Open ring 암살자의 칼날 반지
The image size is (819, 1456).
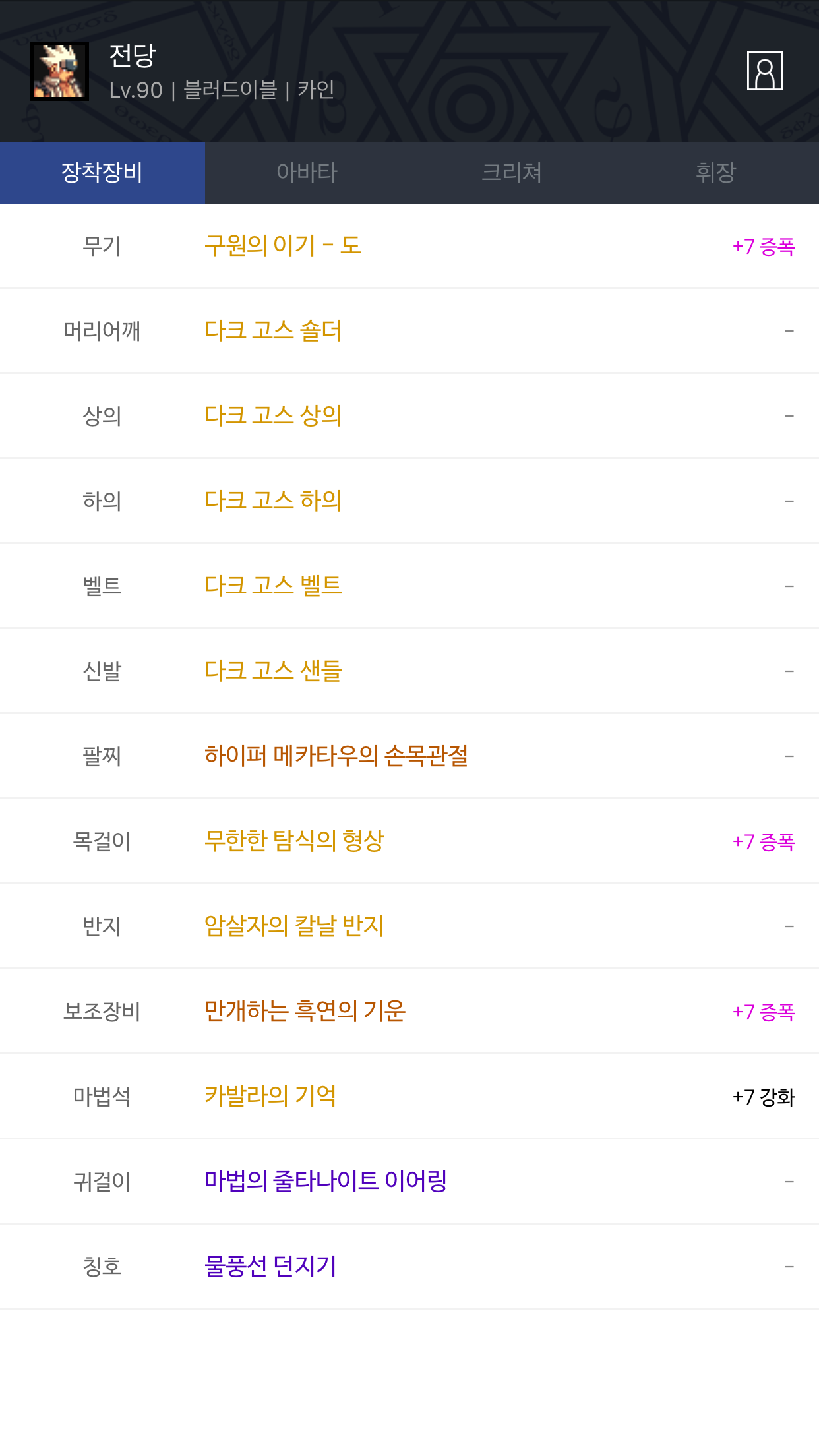pyautogui.click(x=294, y=926)
